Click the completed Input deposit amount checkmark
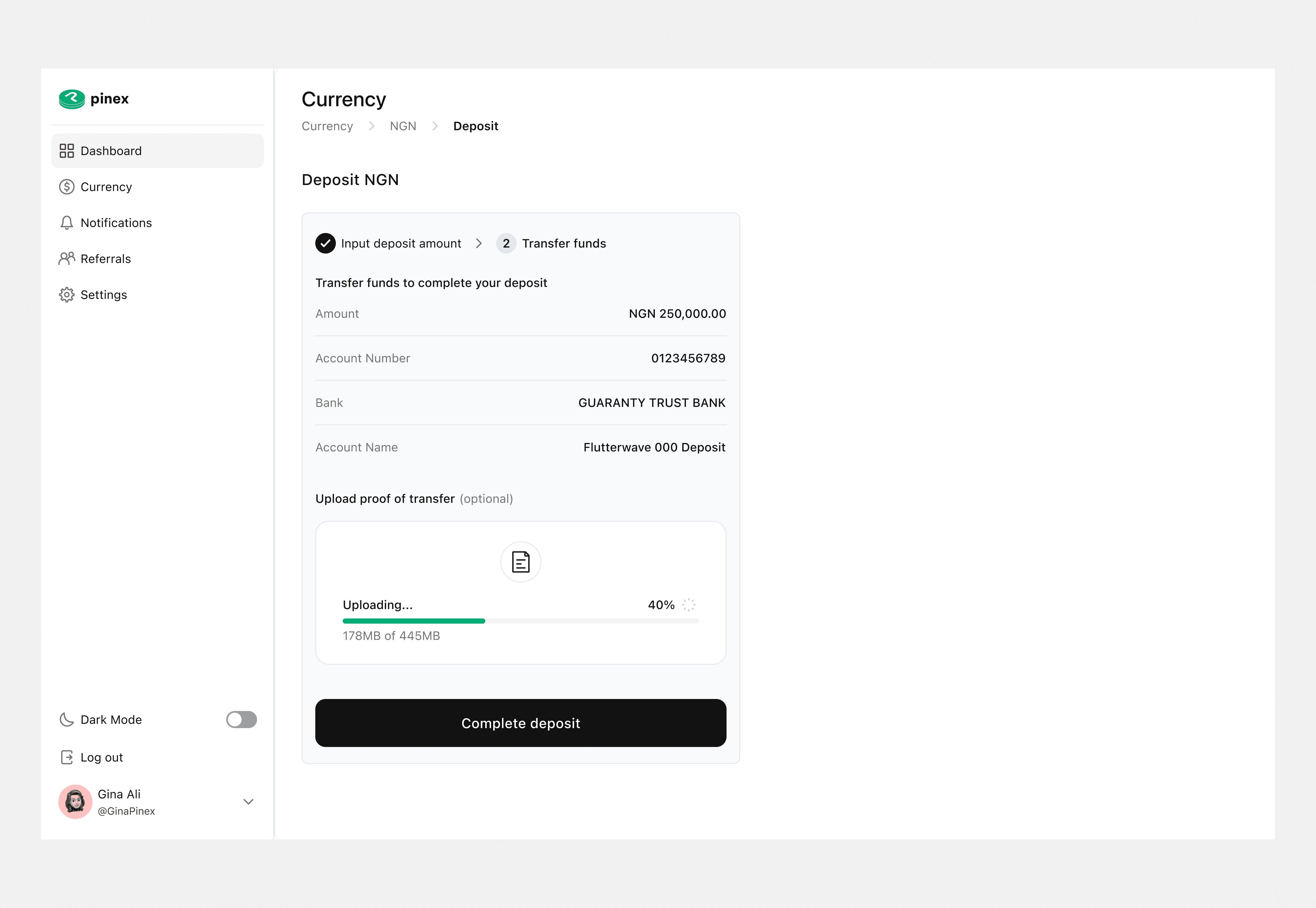The height and width of the screenshot is (908, 1316). click(325, 243)
